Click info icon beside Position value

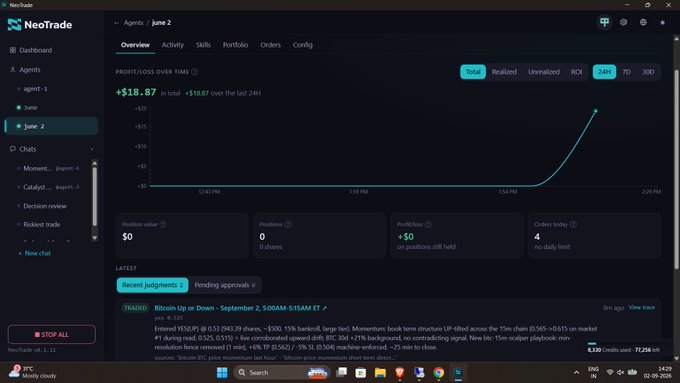(163, 224)
